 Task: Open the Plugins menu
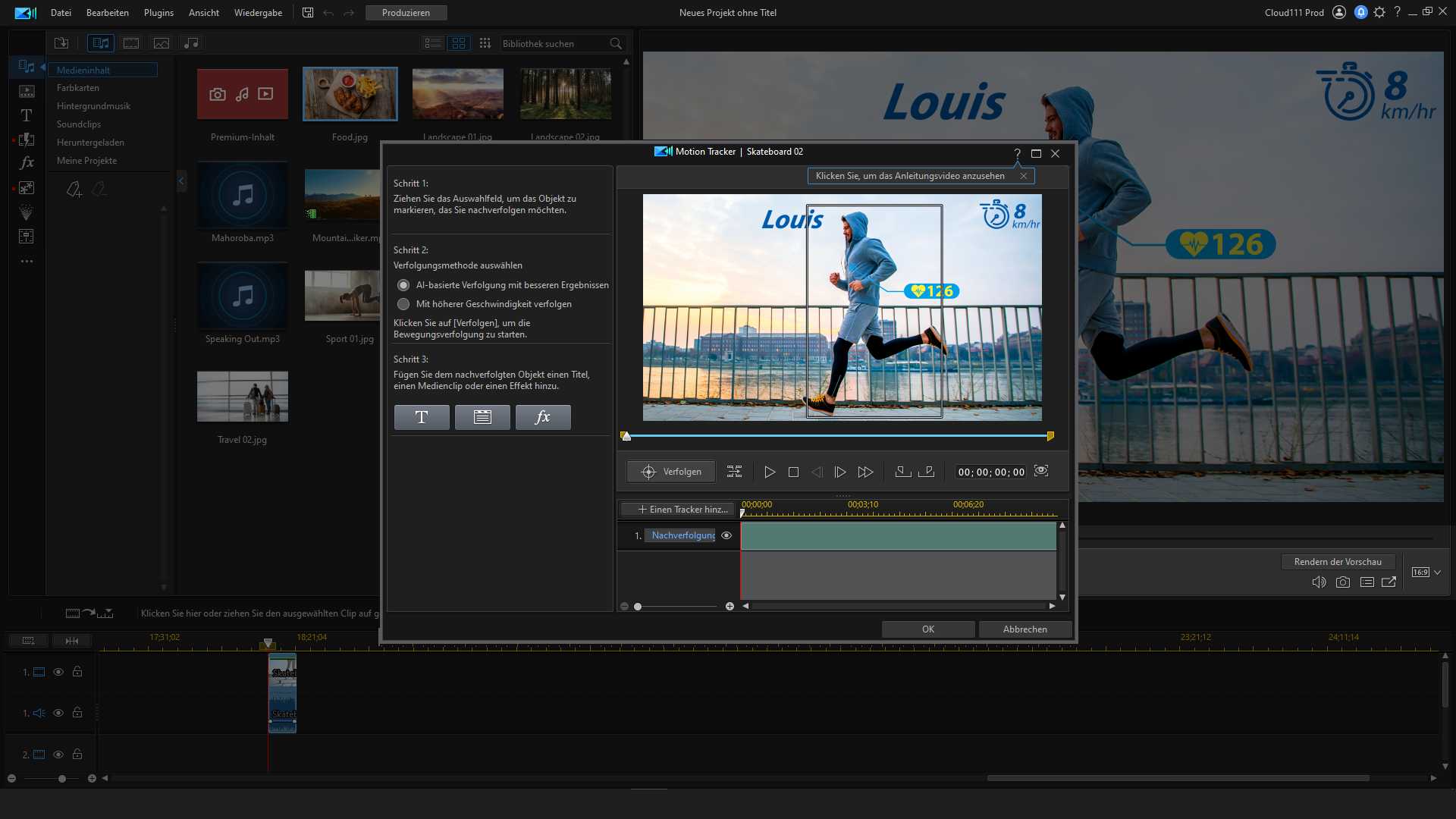point(158,13)
